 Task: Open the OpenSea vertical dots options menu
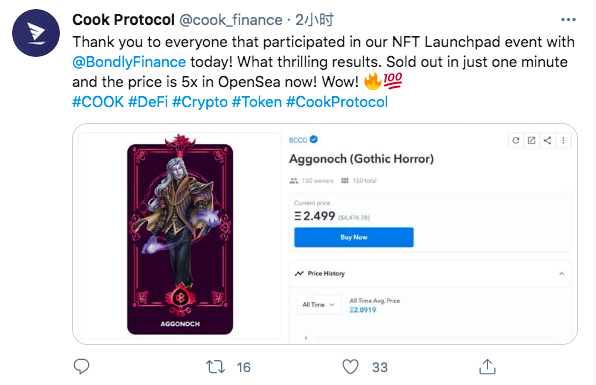pyautogui.click(x=563, y=141)
